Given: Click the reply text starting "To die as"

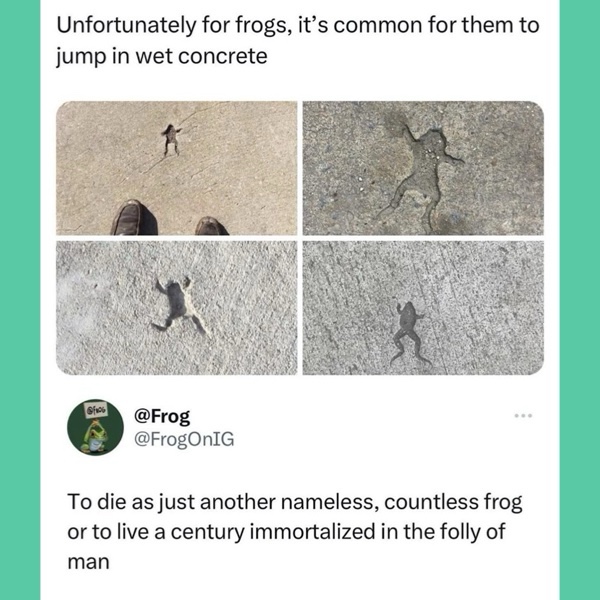Looking at the screenshot, I should click(x=296, y=530).
